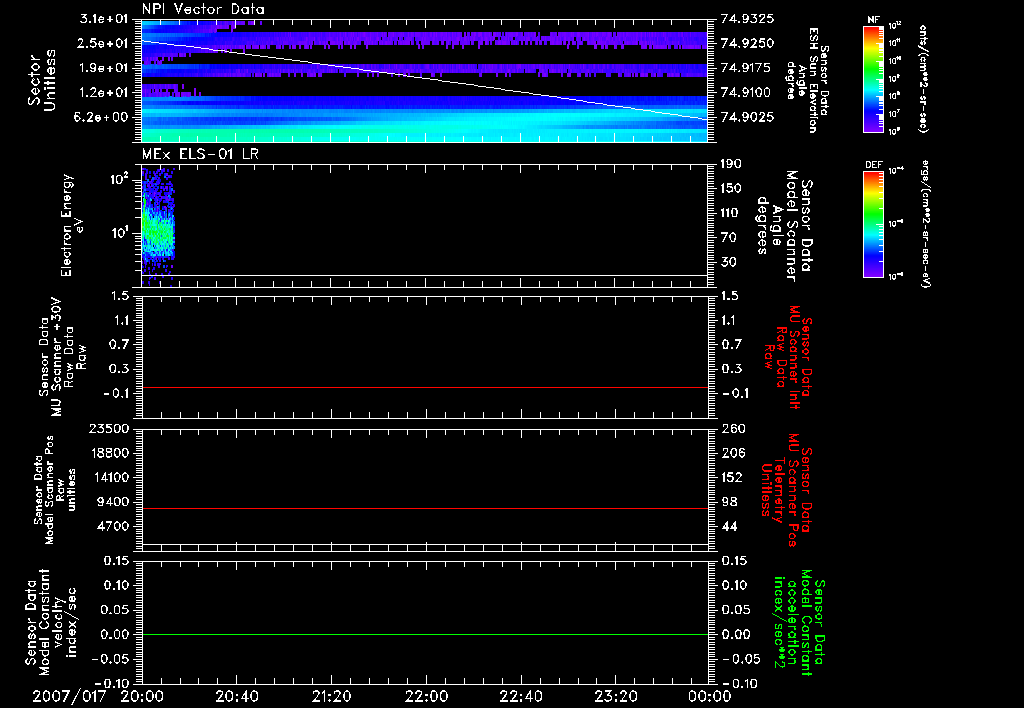Screen dimensions: 1024x708
Task: Click the 1.9e+01 sector tick value
Action: 103,67
